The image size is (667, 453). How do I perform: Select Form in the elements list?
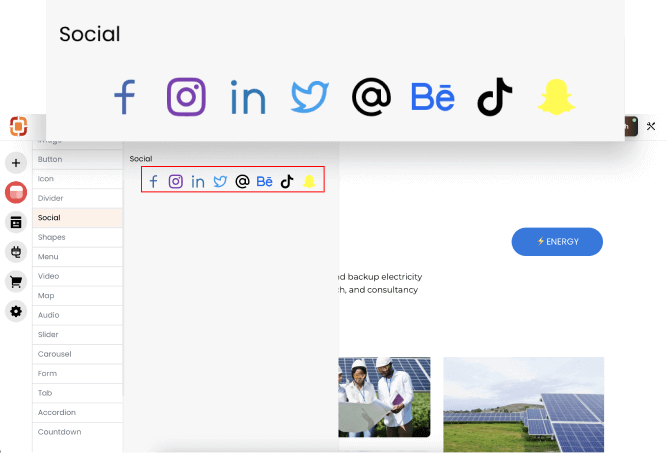pos(77,374)
